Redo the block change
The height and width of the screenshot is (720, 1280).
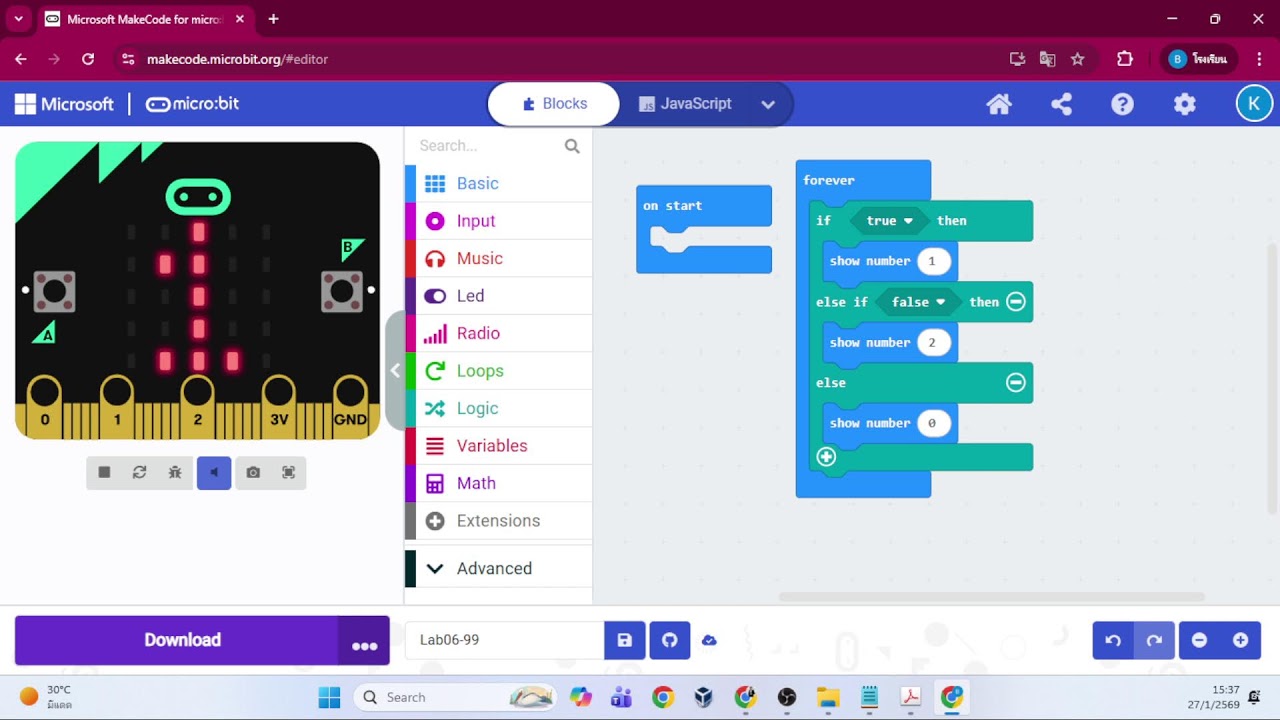click(1154, 640)
